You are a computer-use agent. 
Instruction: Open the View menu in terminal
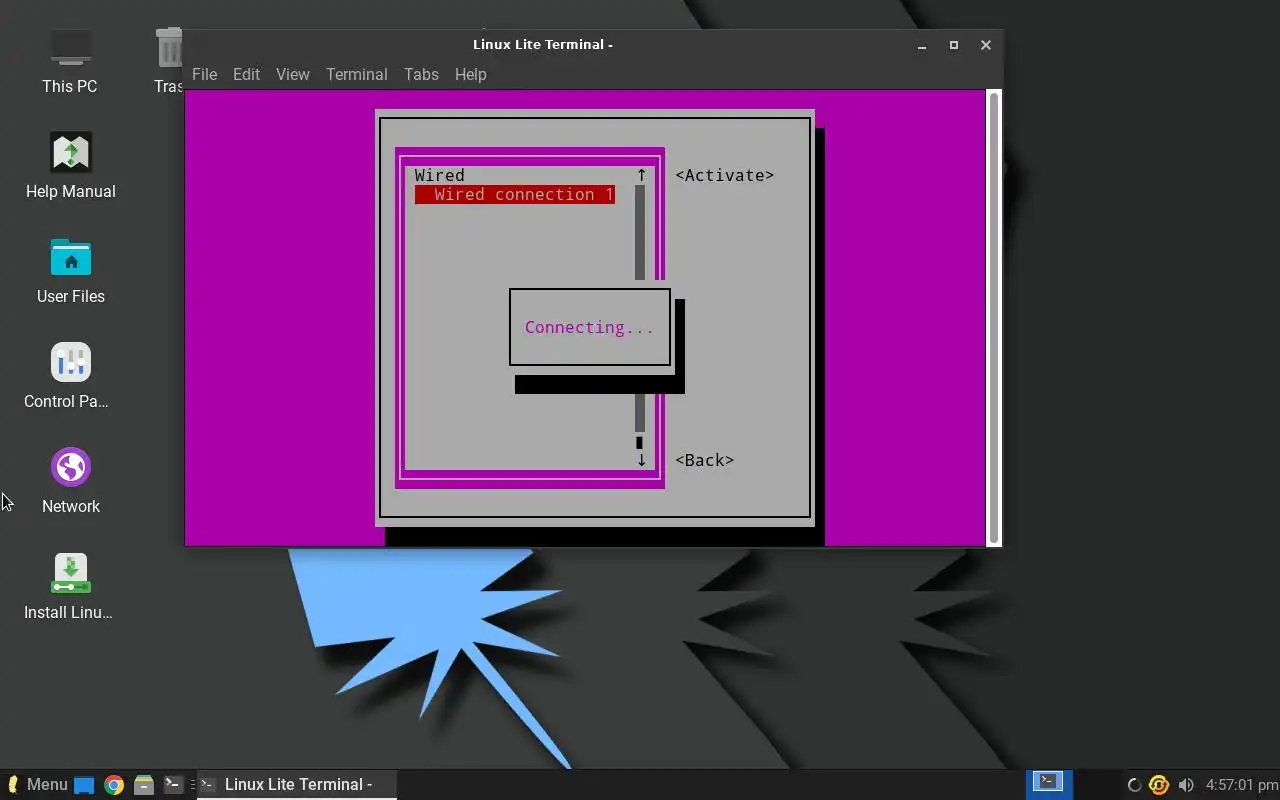click(x=293, y=74)
